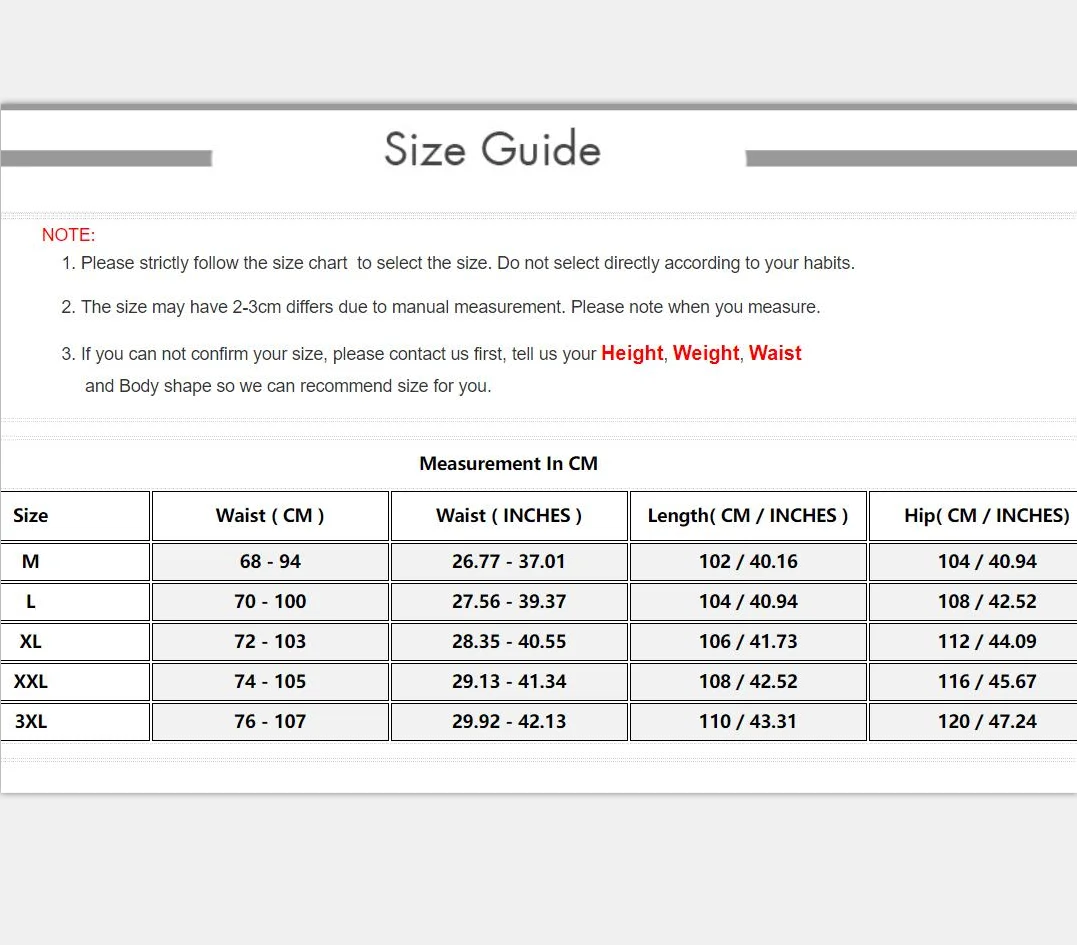The image size is (1077, 945).
Task: Click the "Length( CM / INCHES )" column header
Action: pyautogui.click(x=748, y=516)
